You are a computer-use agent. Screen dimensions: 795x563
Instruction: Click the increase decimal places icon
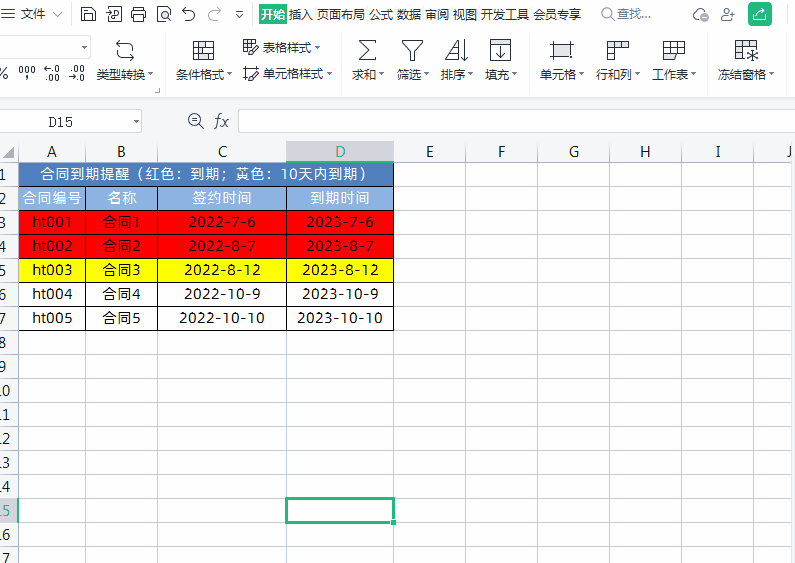click(x=52, y=73)
